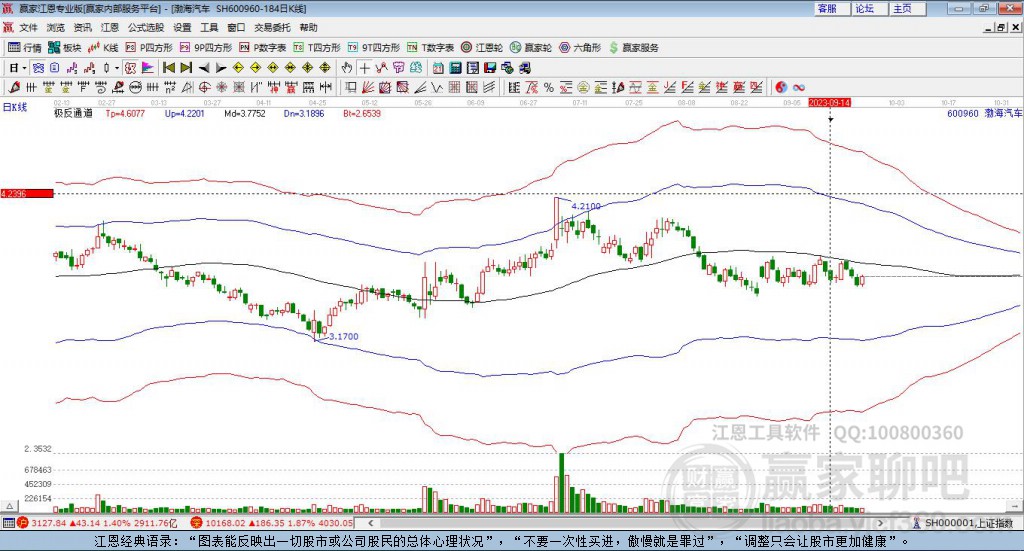The width and height of the screenshot is (1024, 551).
Task: Open the 资讯 menu
Action: 82,27
